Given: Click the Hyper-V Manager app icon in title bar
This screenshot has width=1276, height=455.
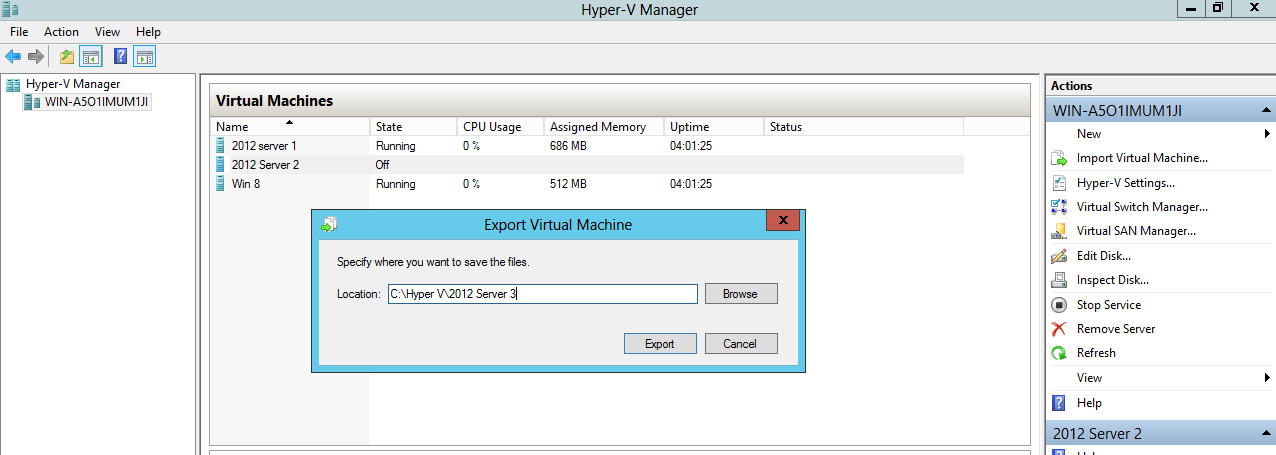Looking at the screenshot, I should 10,8.
